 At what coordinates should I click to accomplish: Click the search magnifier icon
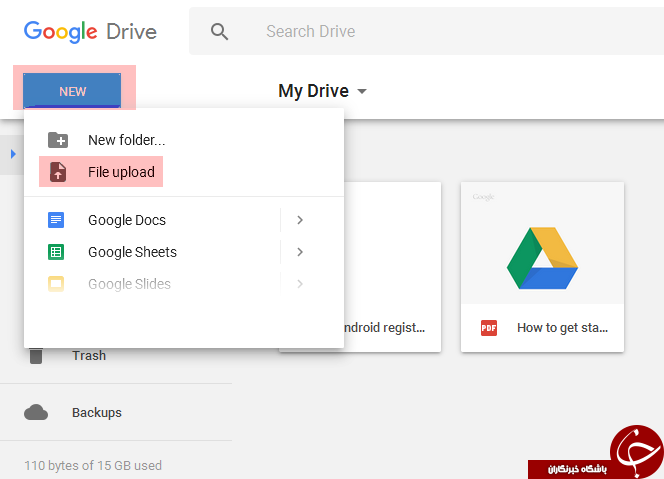219,32
